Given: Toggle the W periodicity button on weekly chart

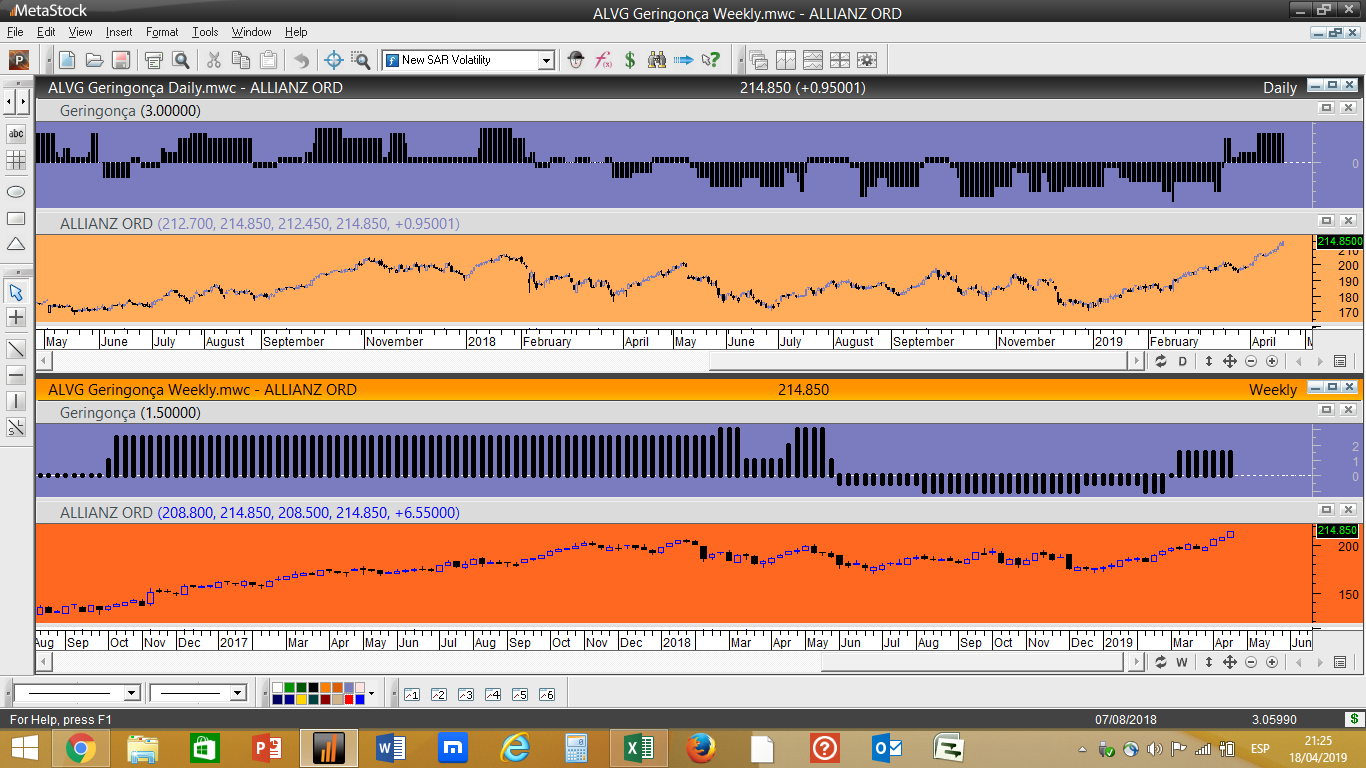Looking at the screenshot, I should (1182, 662).
